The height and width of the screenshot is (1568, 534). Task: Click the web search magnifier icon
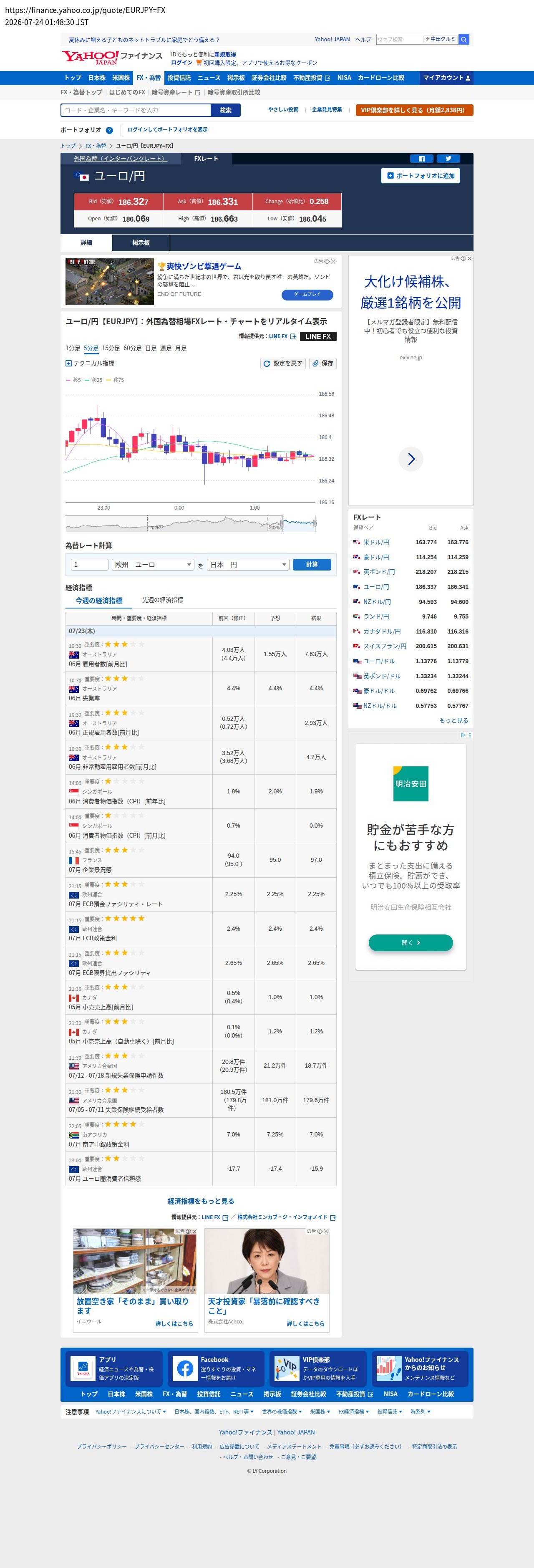pos(463,40)
